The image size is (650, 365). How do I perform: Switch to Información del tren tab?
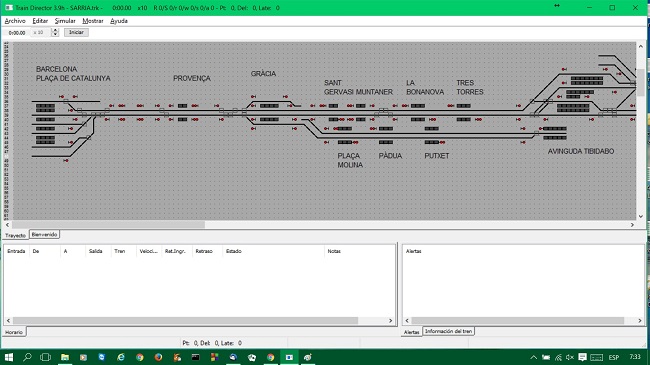[448, 331]
